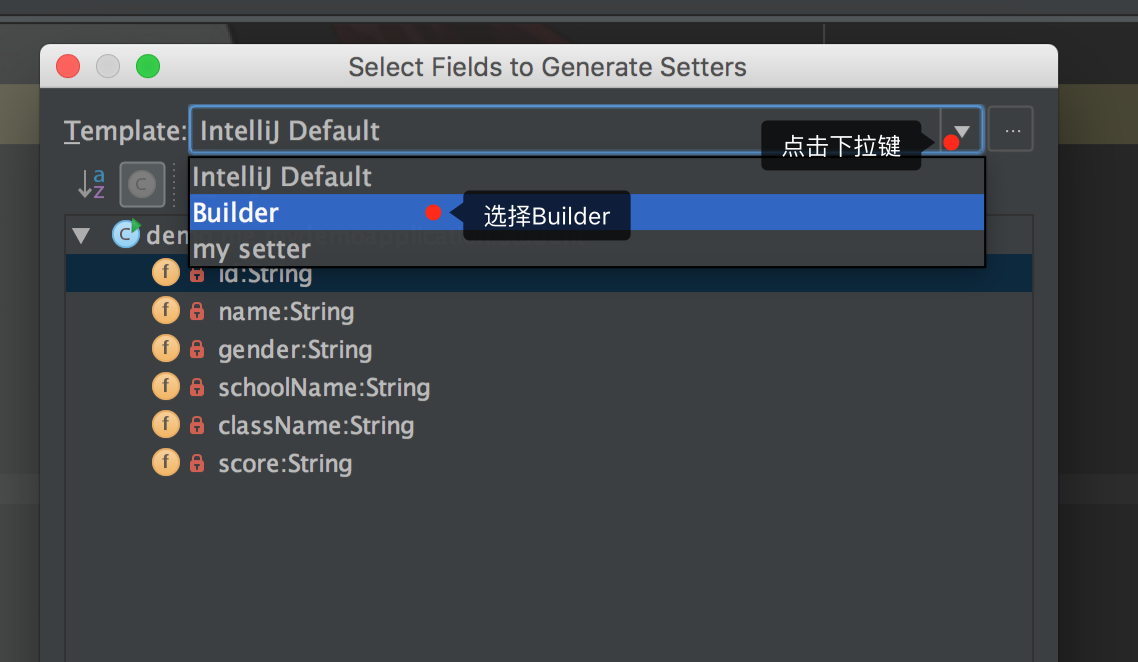Choose the Builder template option

click(236, 213)
